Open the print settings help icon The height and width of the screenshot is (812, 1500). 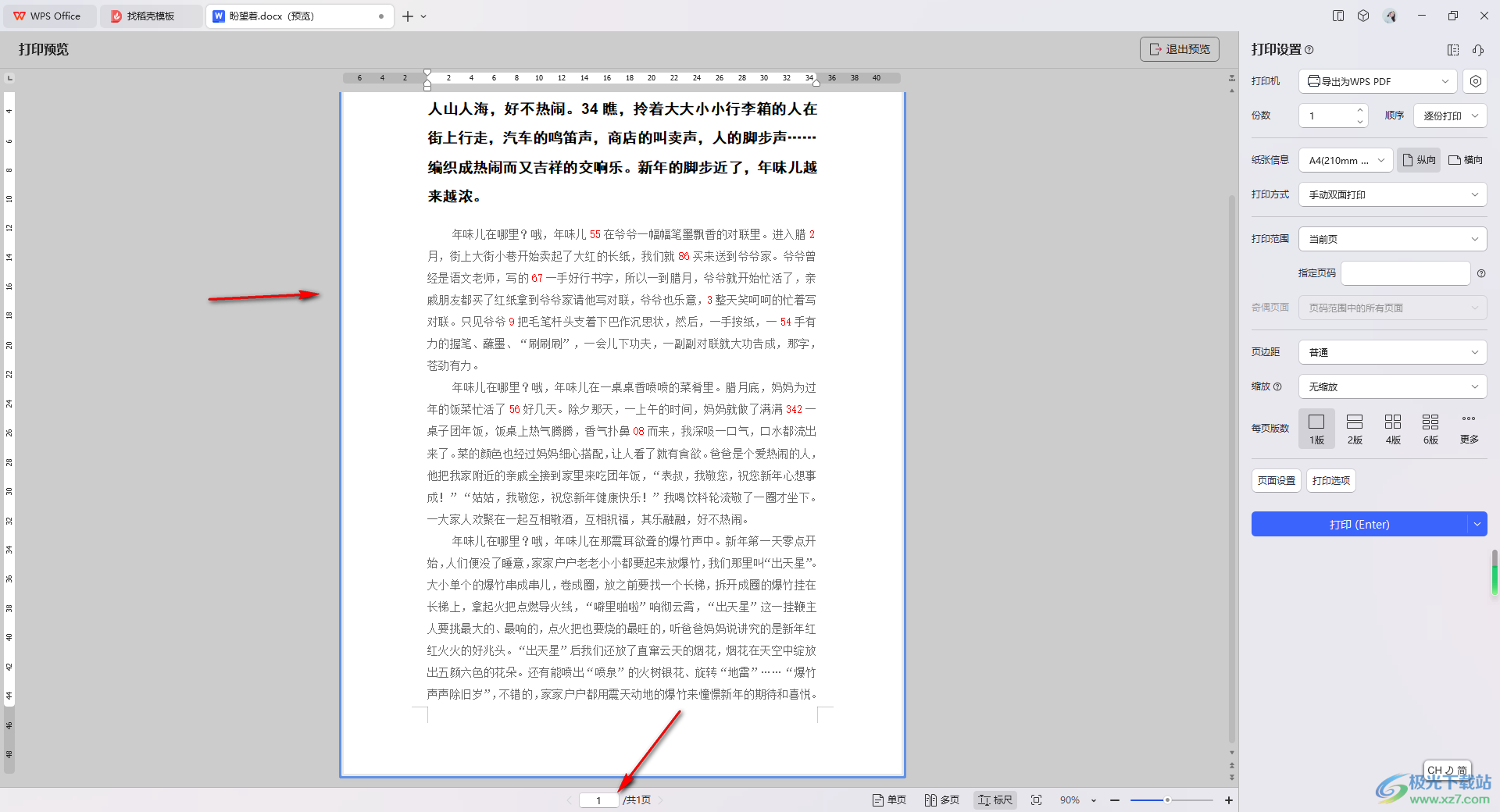pos(1309,50)
